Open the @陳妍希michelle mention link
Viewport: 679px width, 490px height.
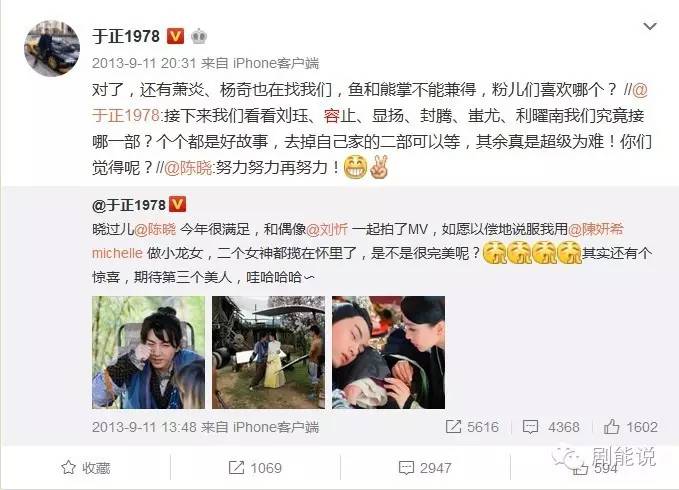click(358, 241)
